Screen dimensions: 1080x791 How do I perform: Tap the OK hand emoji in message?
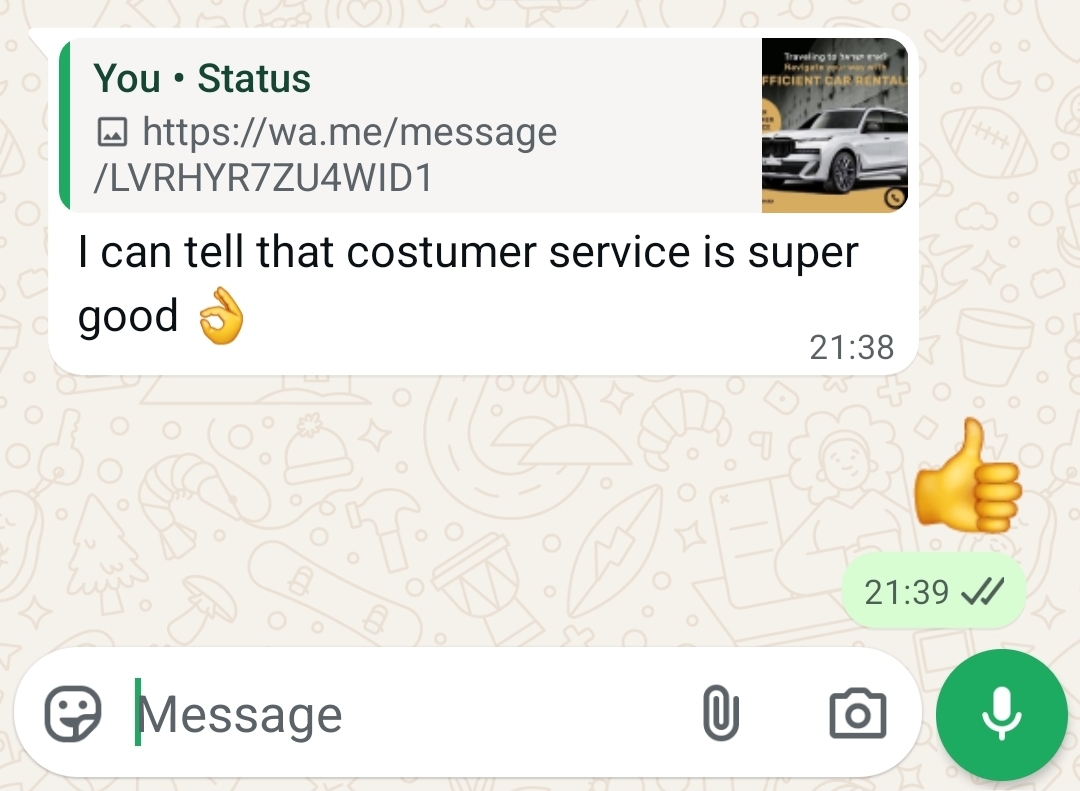[x=221, y=316]
